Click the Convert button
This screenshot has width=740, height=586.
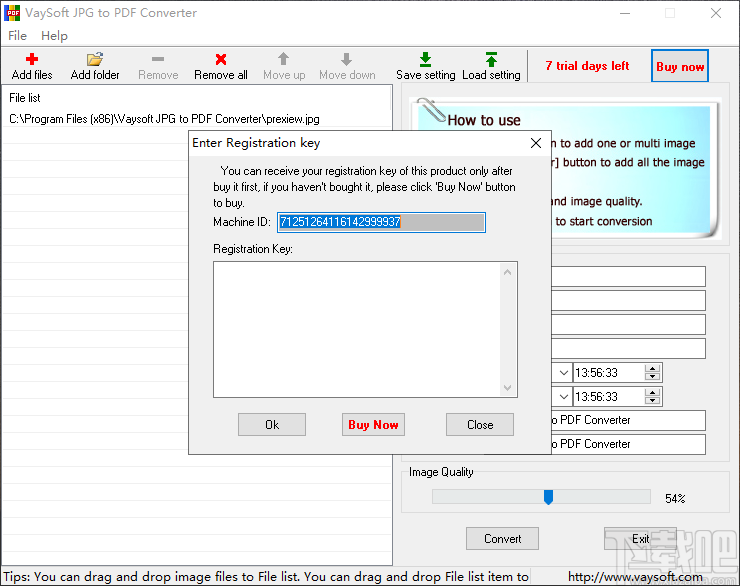(502, 539)
